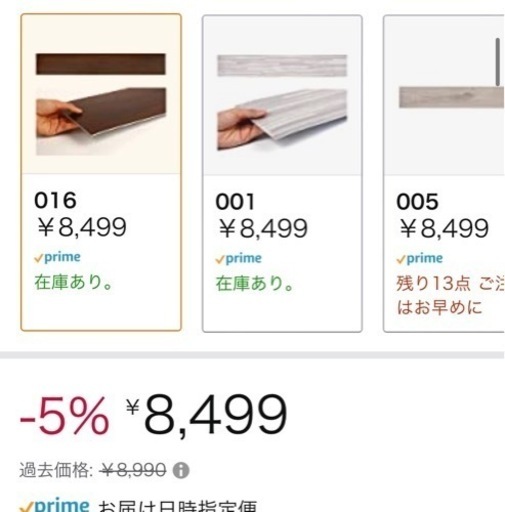
Task: Click the strikethrough ¥8,990 past price
Action: coord(133,470)
